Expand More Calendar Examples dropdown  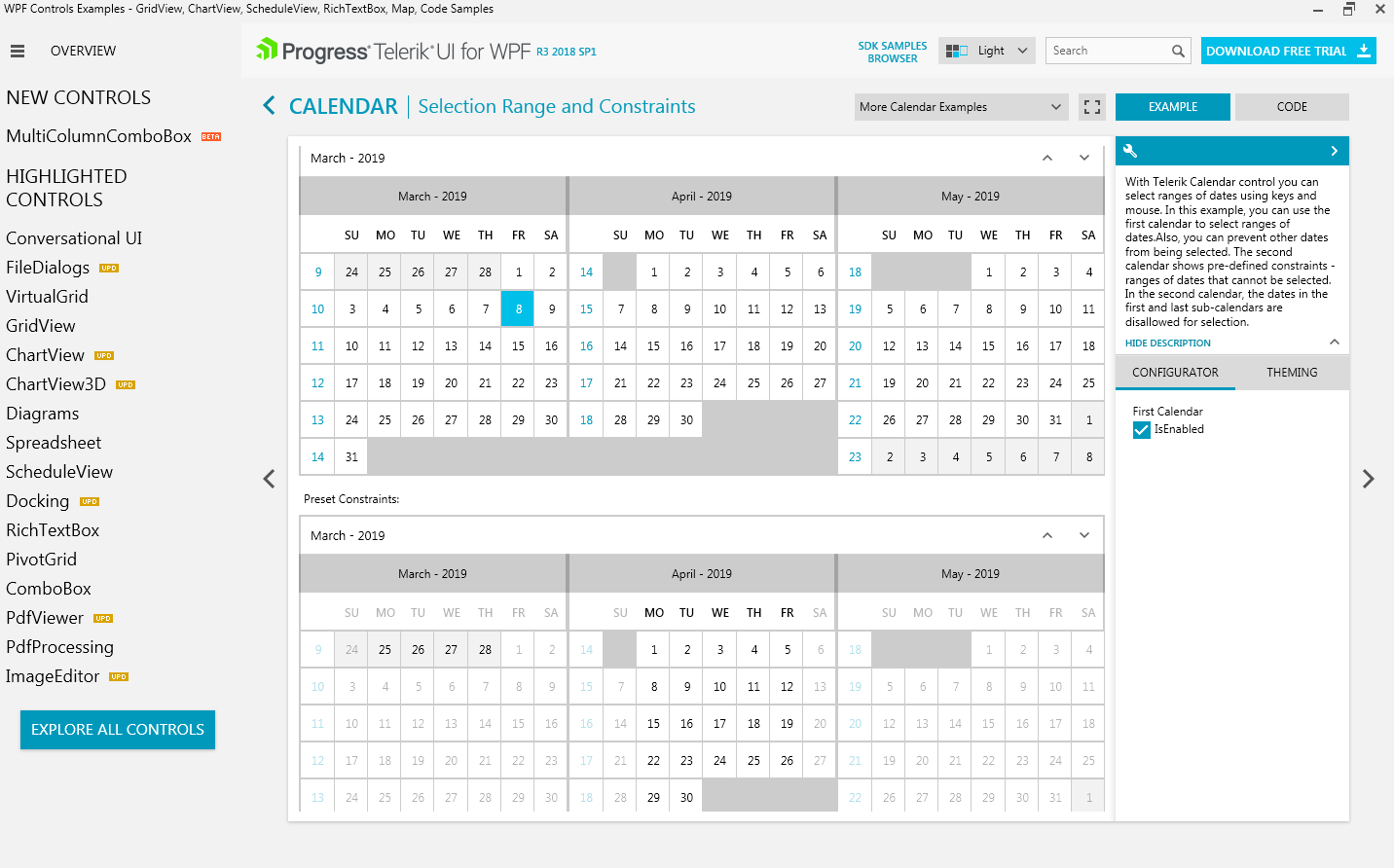pos(960,107)
